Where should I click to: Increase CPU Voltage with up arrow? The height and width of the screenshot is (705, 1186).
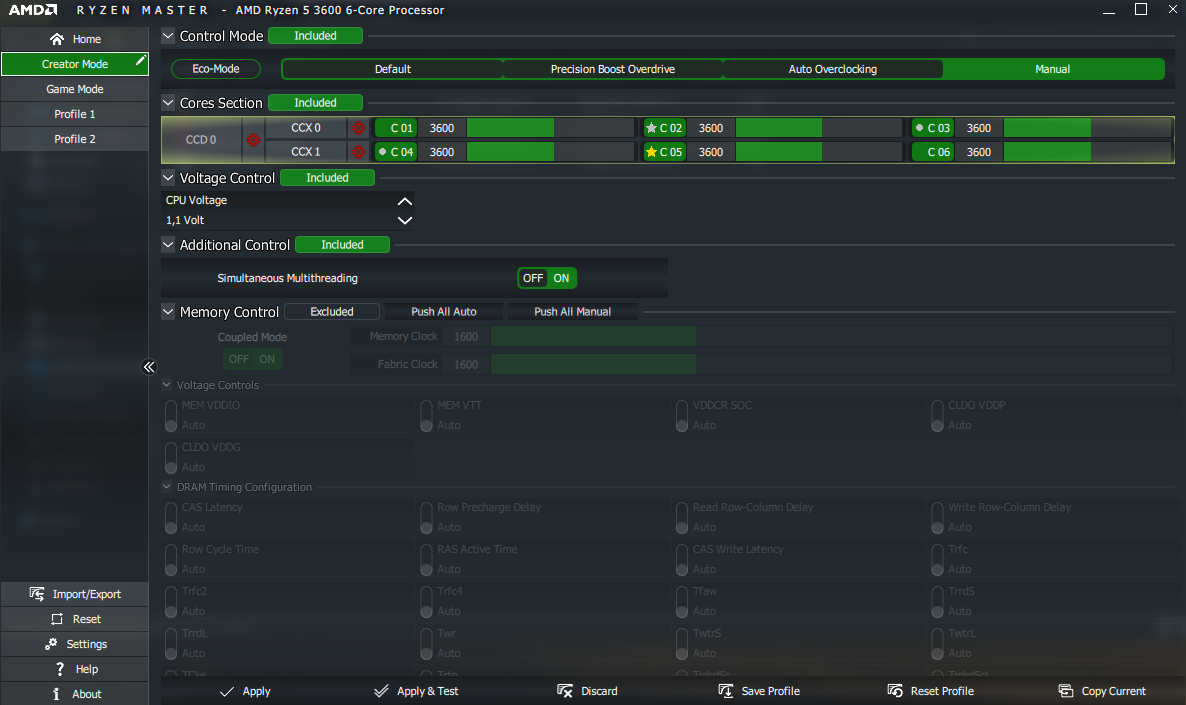coord(405,201)
